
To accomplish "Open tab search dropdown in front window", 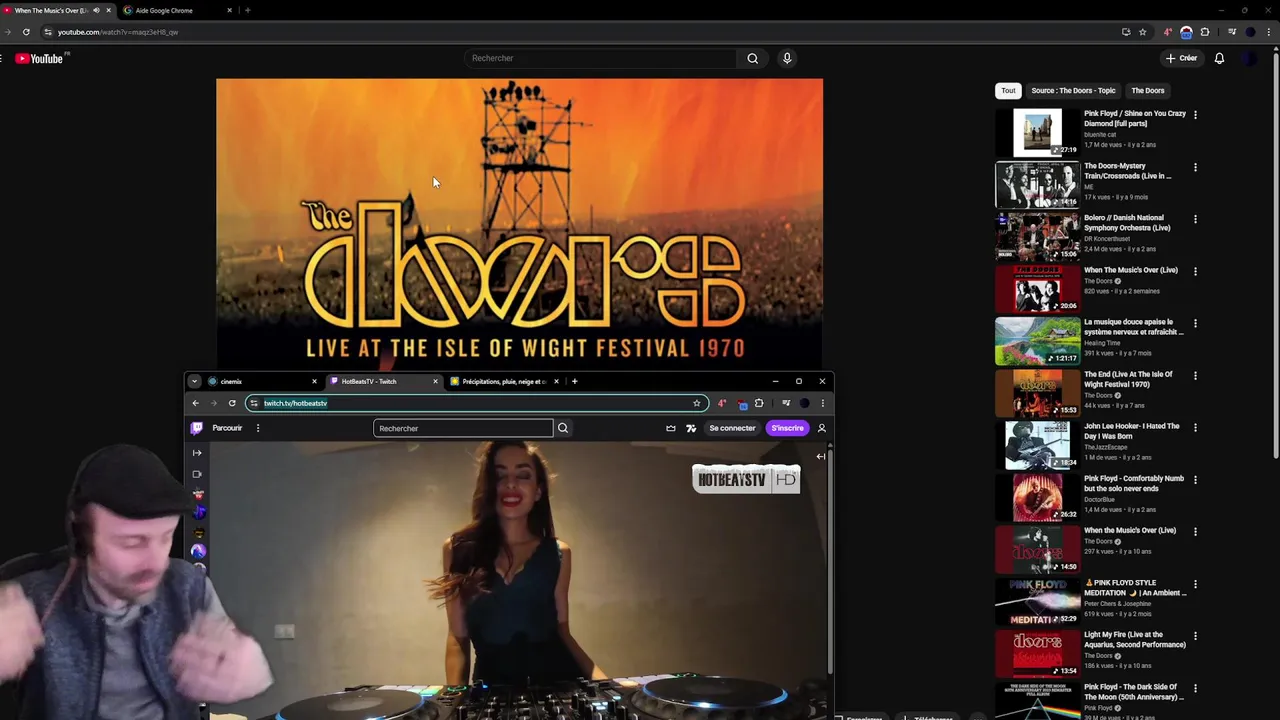I will click(194, 381).
